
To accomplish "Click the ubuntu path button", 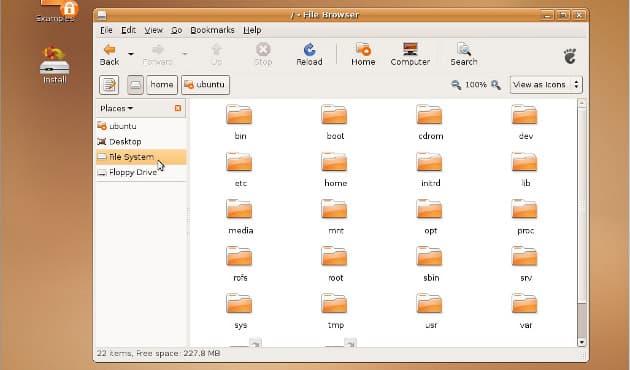I will pyautogui.click(x=205, y=85).
